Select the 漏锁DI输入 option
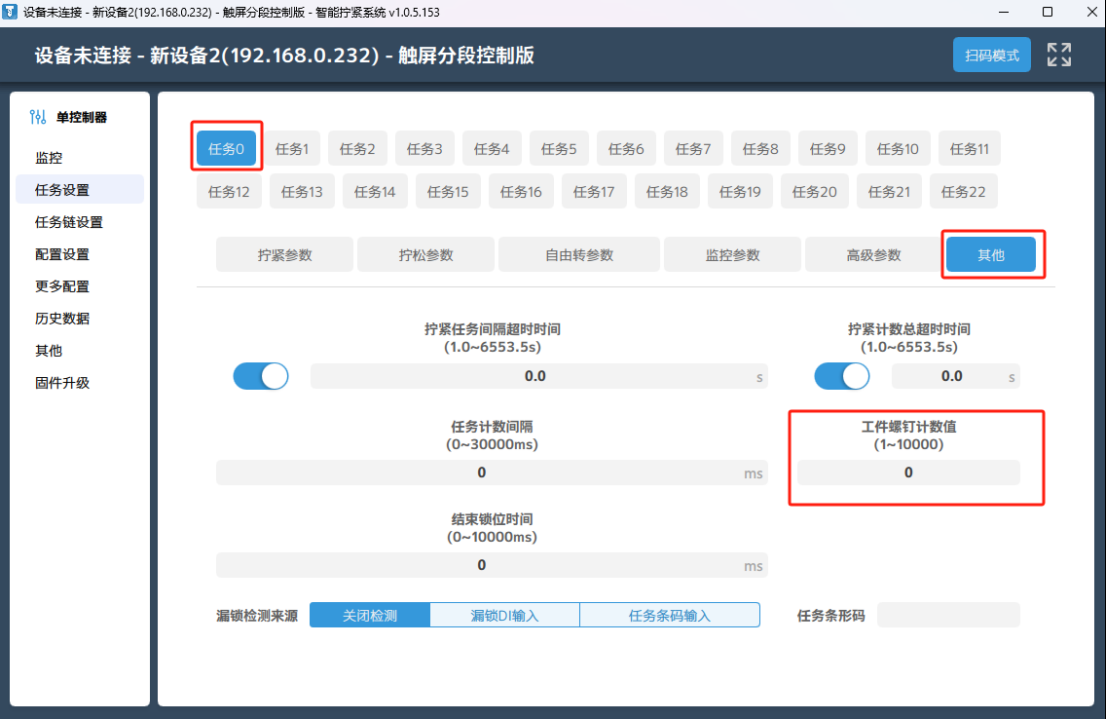 504,615
